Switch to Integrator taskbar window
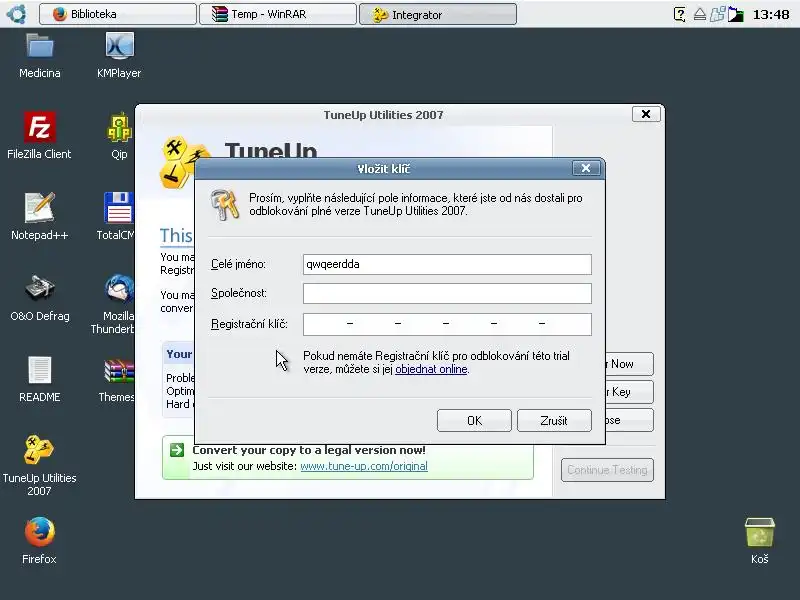 (438, 14)
